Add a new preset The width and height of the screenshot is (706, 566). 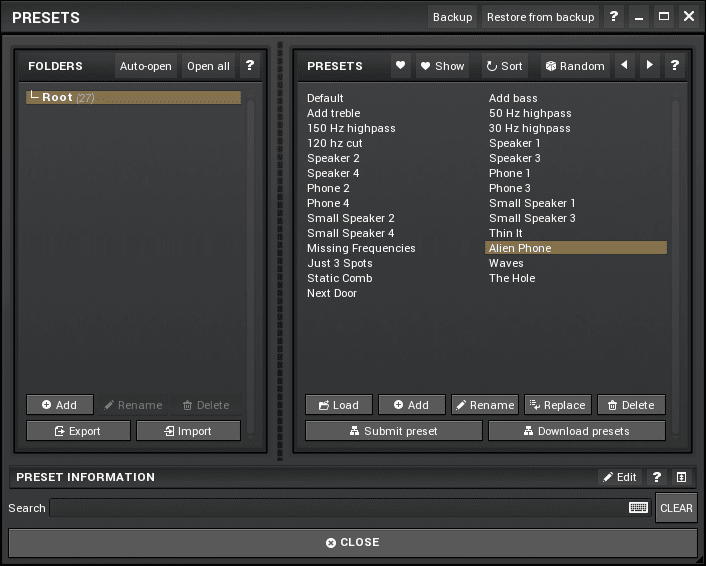(x=412, y=405)
